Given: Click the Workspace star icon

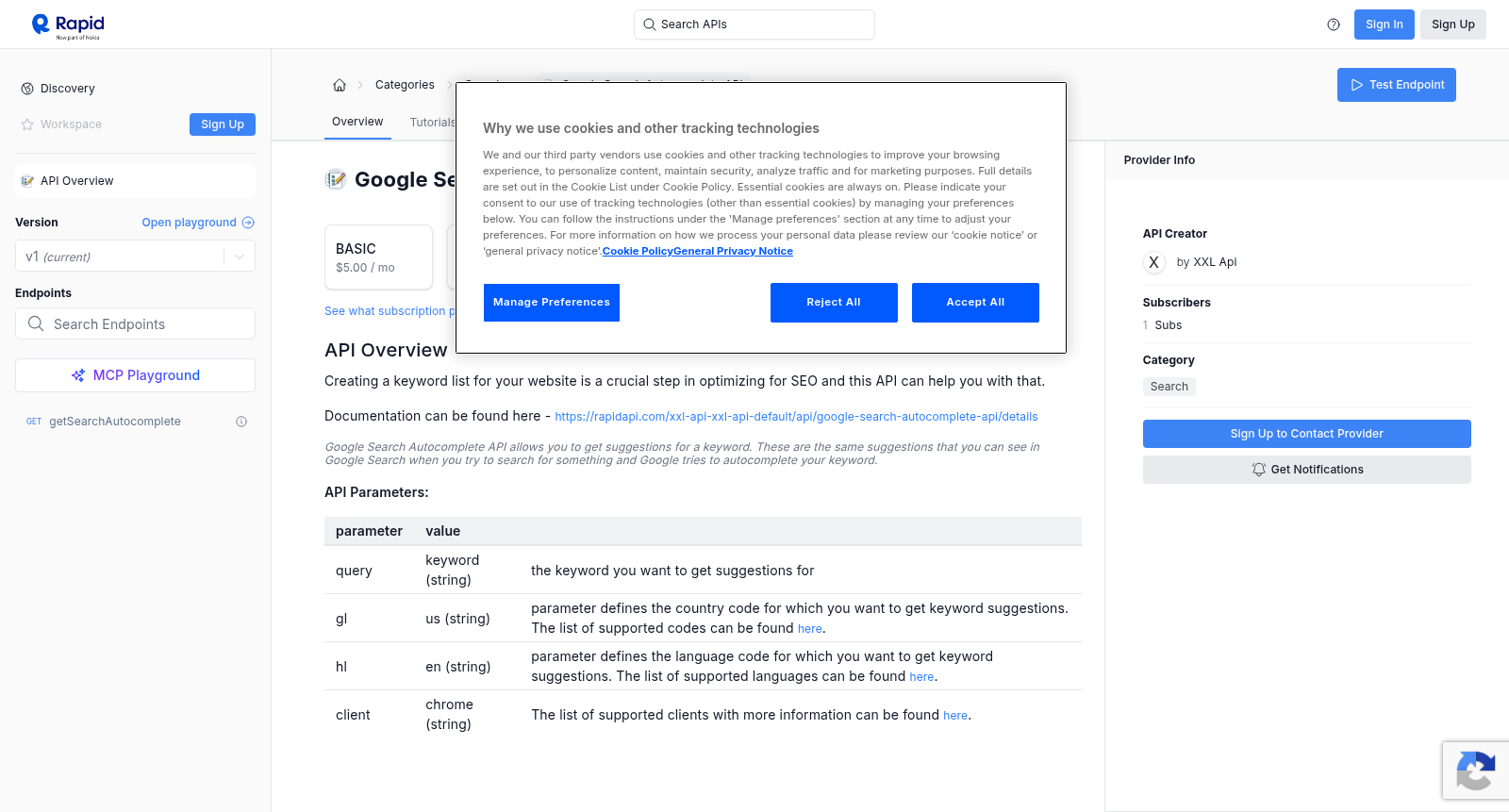Looking at the screenshot, I should [x=27, y=124].
